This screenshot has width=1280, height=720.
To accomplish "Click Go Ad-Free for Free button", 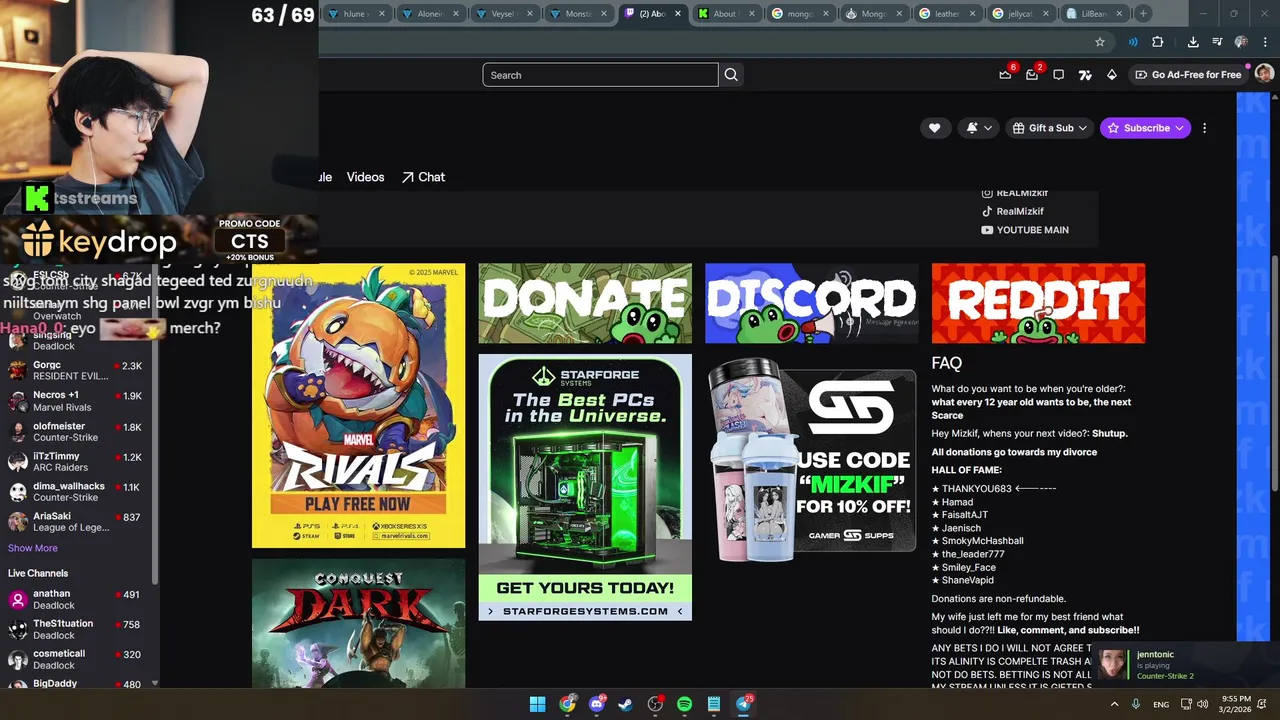I will pos(1188,75).
